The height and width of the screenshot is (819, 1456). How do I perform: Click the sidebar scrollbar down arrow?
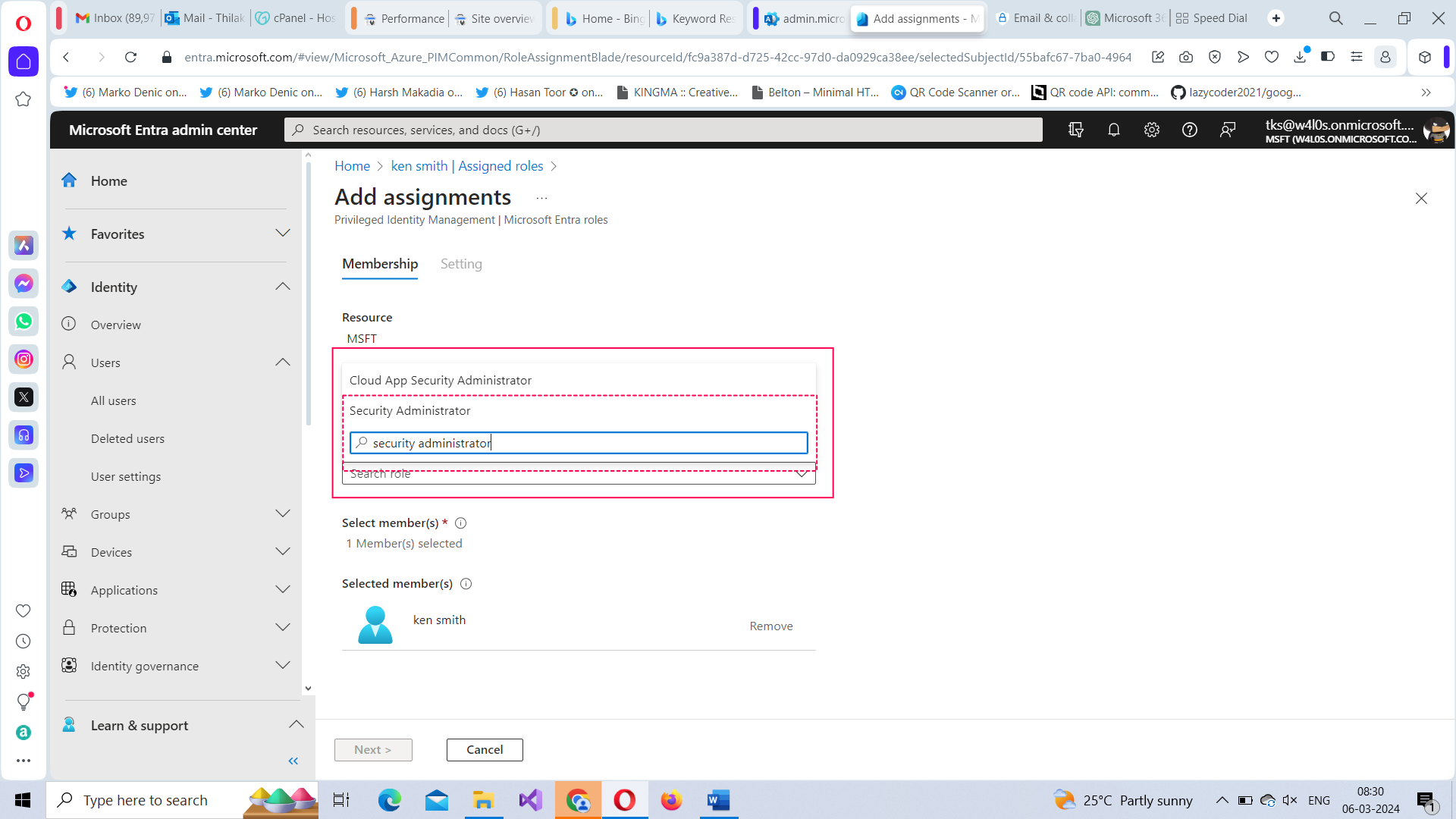[308, 689]
